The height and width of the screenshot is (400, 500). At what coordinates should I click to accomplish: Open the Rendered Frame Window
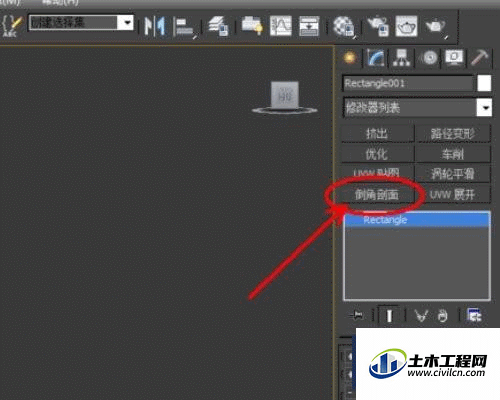click(406, 26)
